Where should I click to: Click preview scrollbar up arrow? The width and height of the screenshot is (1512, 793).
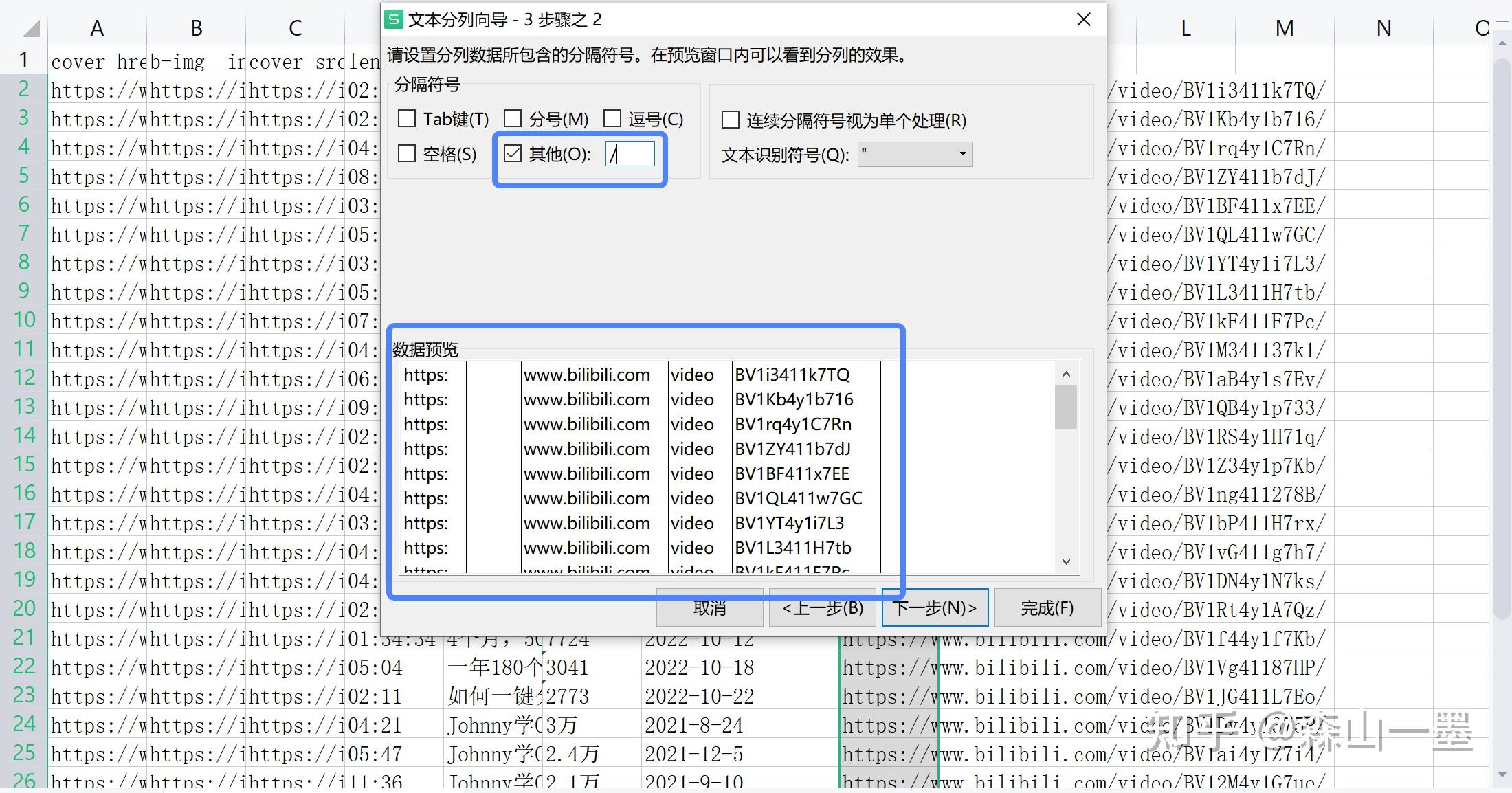1066,374
